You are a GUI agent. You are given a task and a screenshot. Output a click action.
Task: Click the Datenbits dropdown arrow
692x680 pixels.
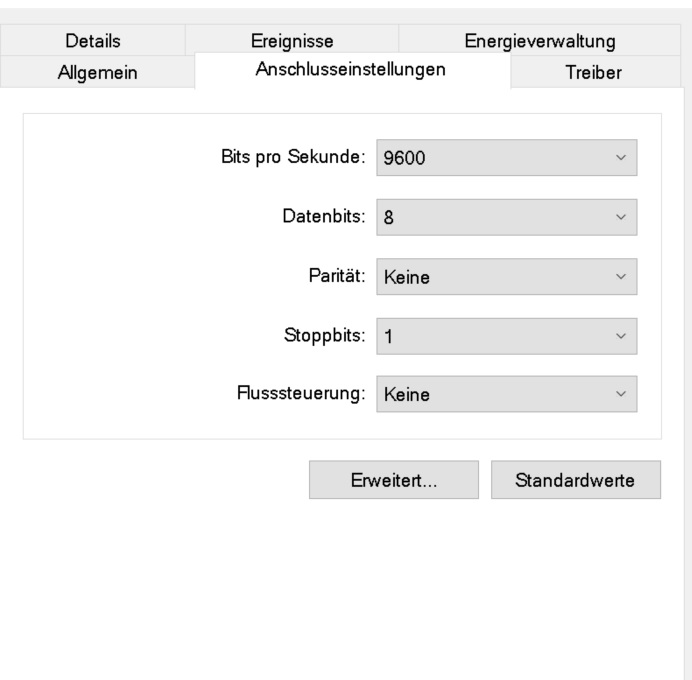click(x=621, y=217)
